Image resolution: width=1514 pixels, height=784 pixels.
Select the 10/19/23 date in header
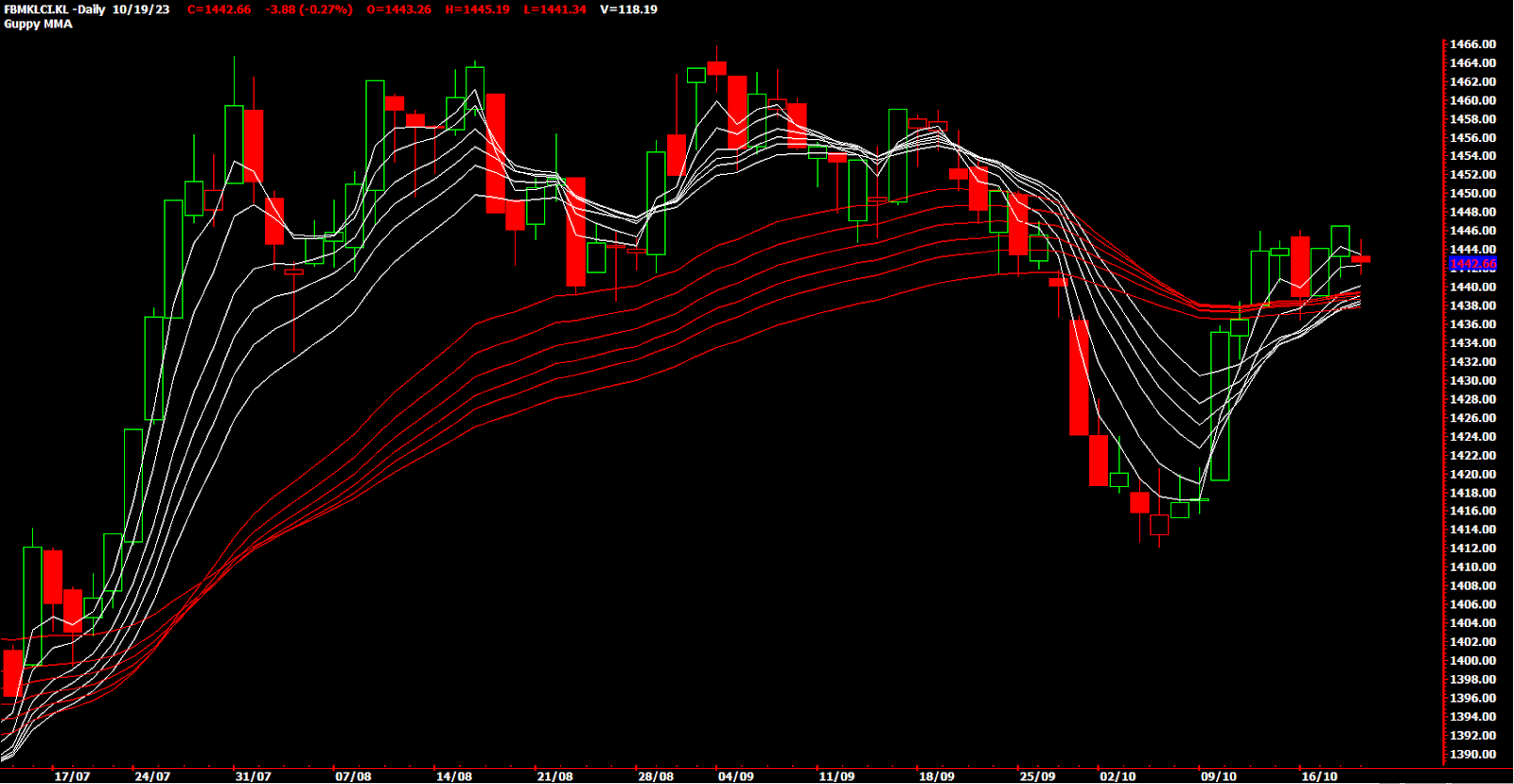pyautogui.click(x=141, y=9)
